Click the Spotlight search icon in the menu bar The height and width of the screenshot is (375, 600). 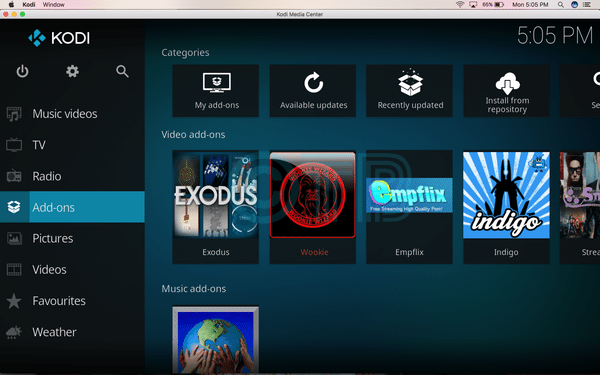(x=561, y=5)
